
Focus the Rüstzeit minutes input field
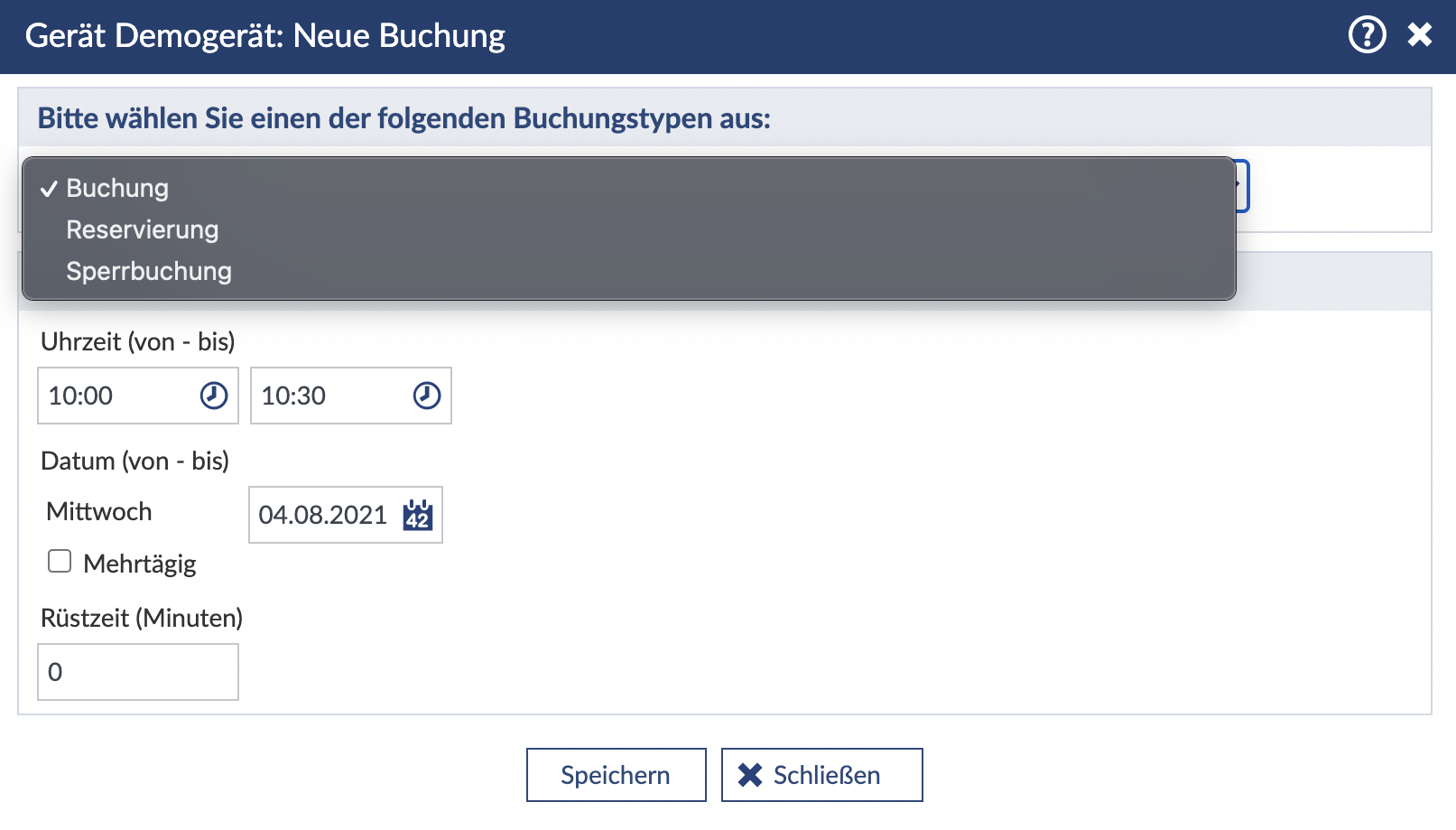137,672
